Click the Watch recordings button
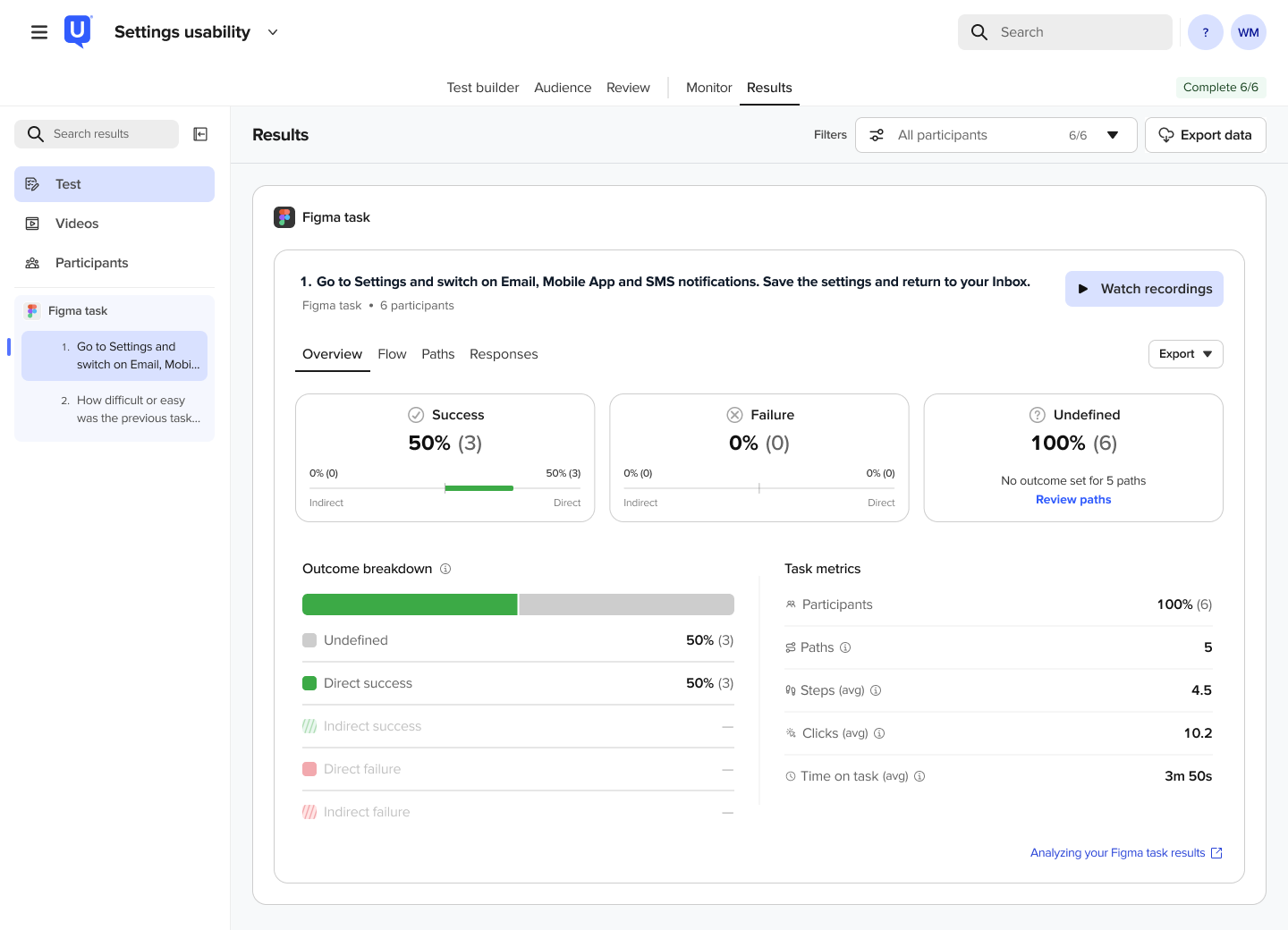Image resolution: width=1288 pixels, height=930 pixels. [1144, 289]
